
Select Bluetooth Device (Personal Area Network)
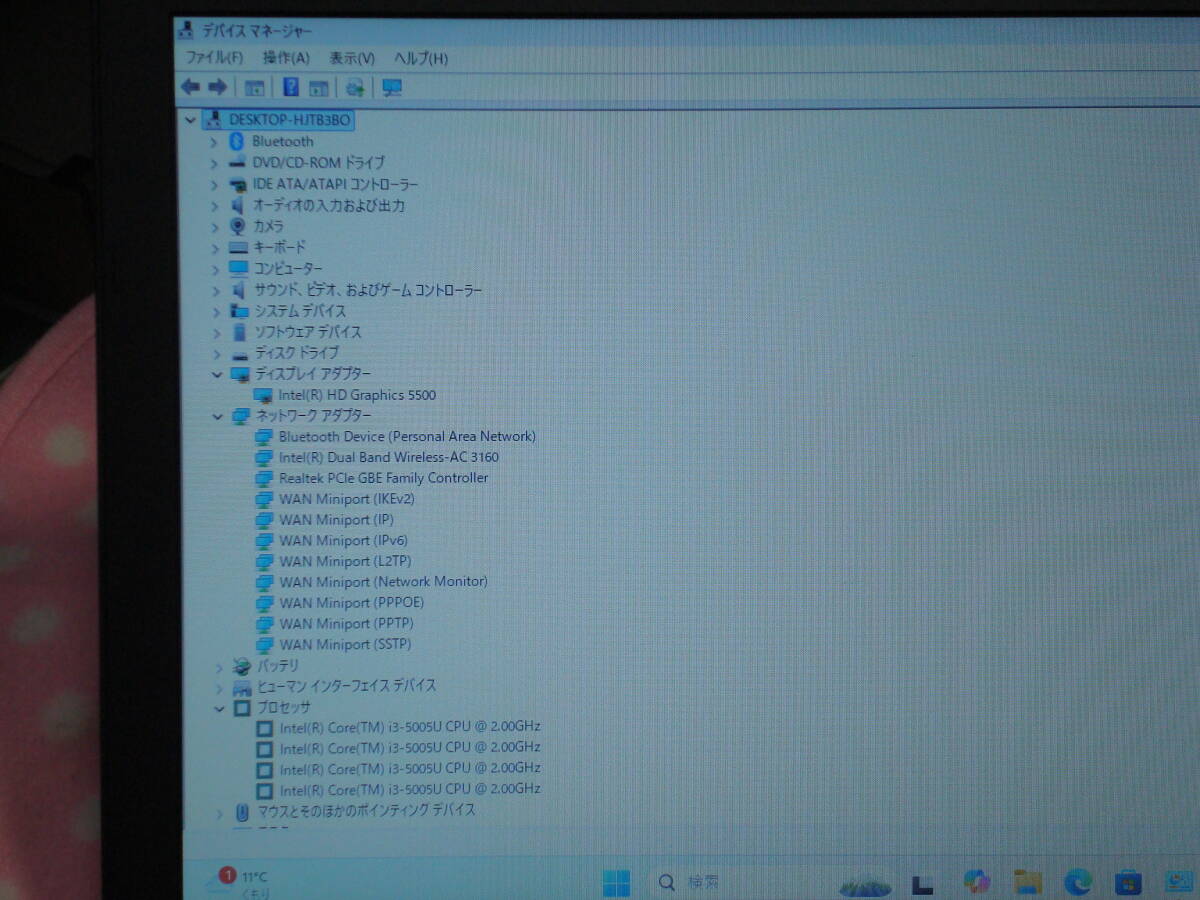407,436
